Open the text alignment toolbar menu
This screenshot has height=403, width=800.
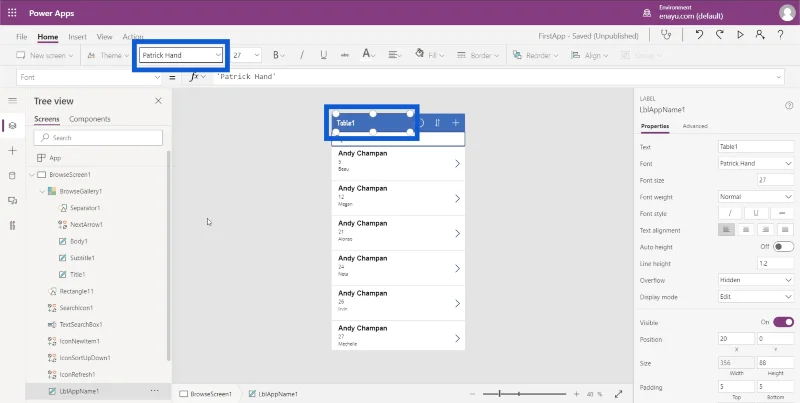click(x=394, y=55)
